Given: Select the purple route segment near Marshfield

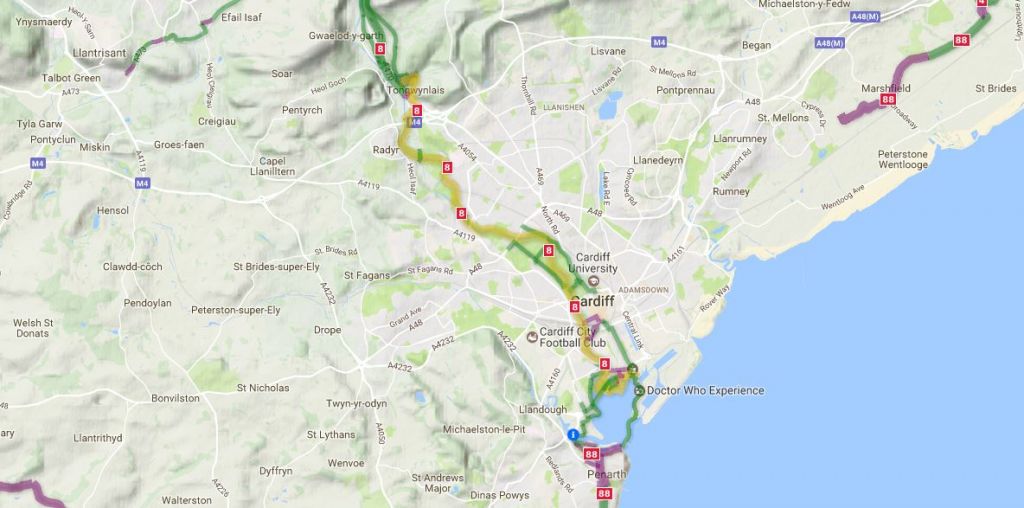Looking at the screenshot, I should click(859, 112).
